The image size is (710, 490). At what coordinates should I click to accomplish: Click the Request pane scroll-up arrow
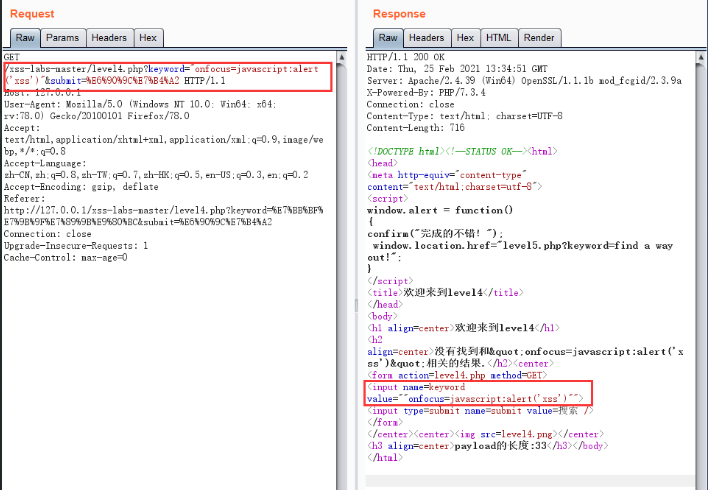coord(342,58)
